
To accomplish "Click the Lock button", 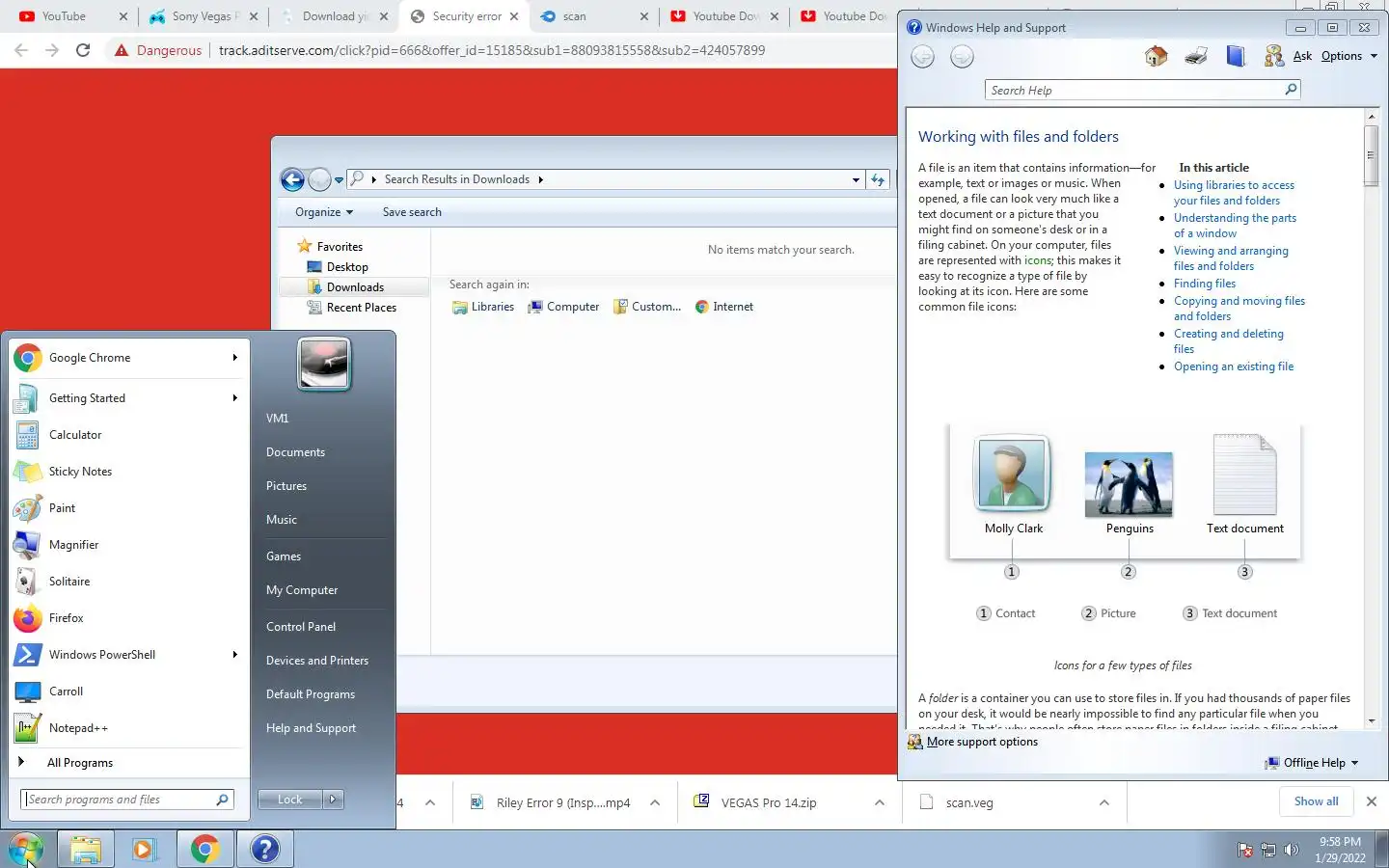I will (289, 800).
